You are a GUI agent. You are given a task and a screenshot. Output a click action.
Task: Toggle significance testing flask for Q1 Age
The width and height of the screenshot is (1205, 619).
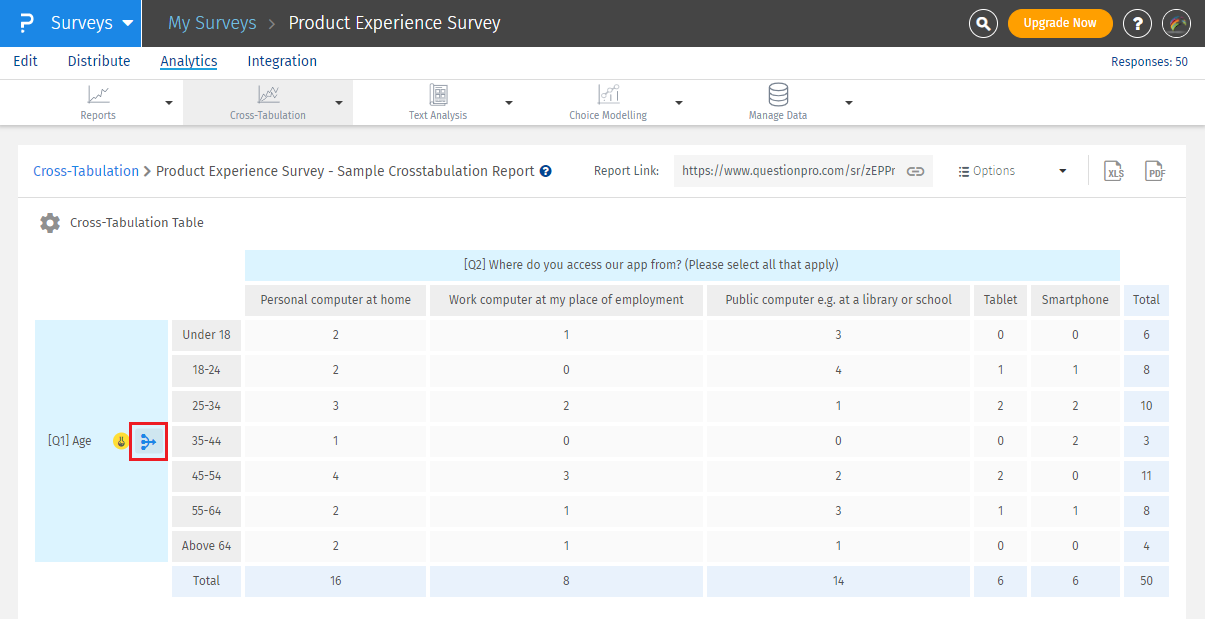pyautogui.click(x=119, y=440)
